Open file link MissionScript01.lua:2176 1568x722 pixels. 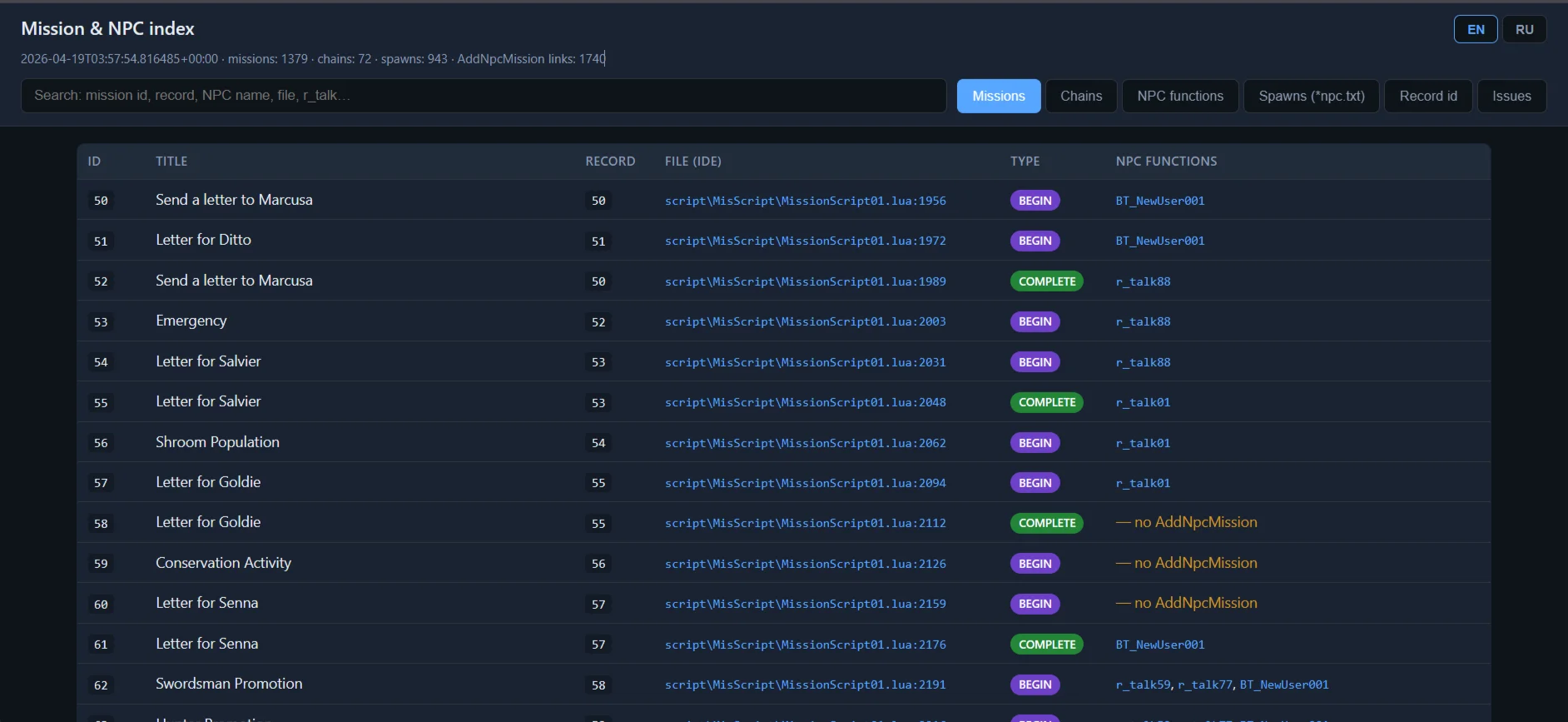point(805,645)
